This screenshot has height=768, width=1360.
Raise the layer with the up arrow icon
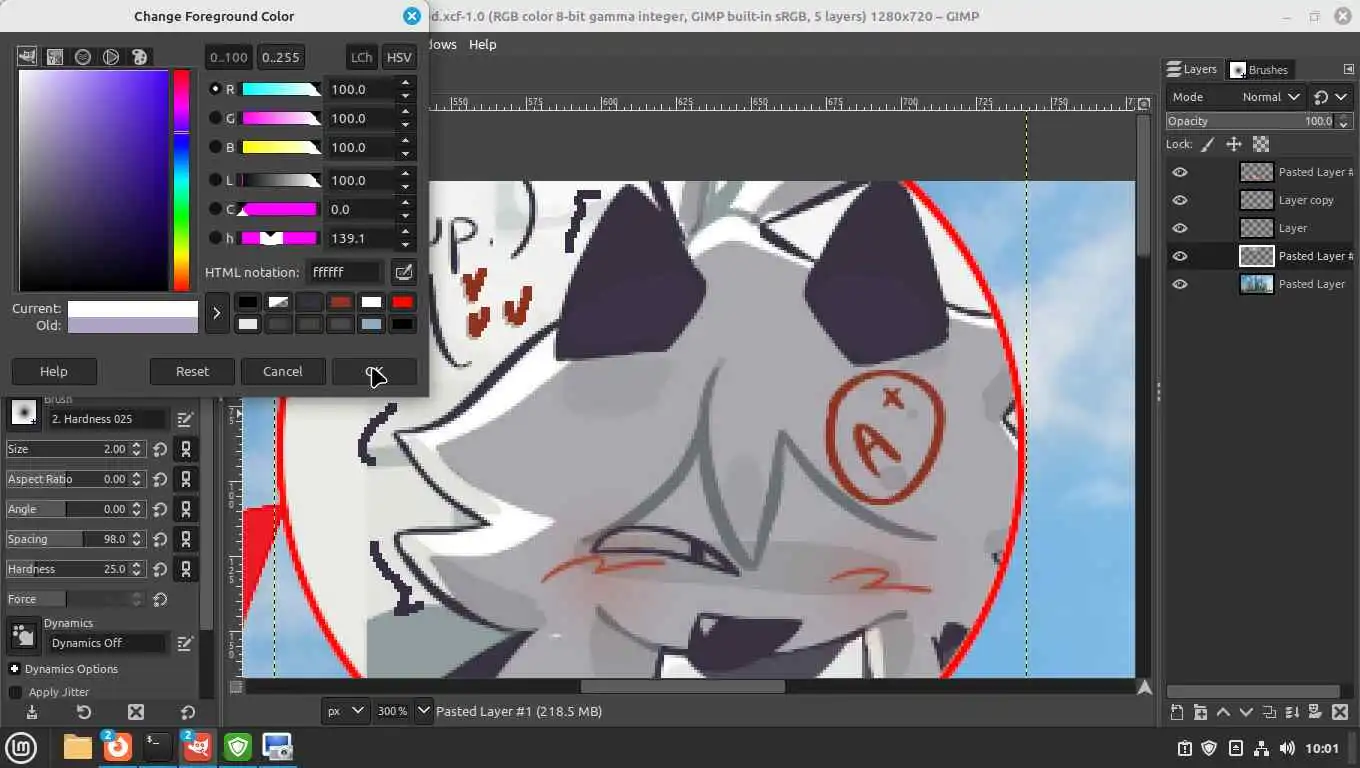click(1223, 712)
